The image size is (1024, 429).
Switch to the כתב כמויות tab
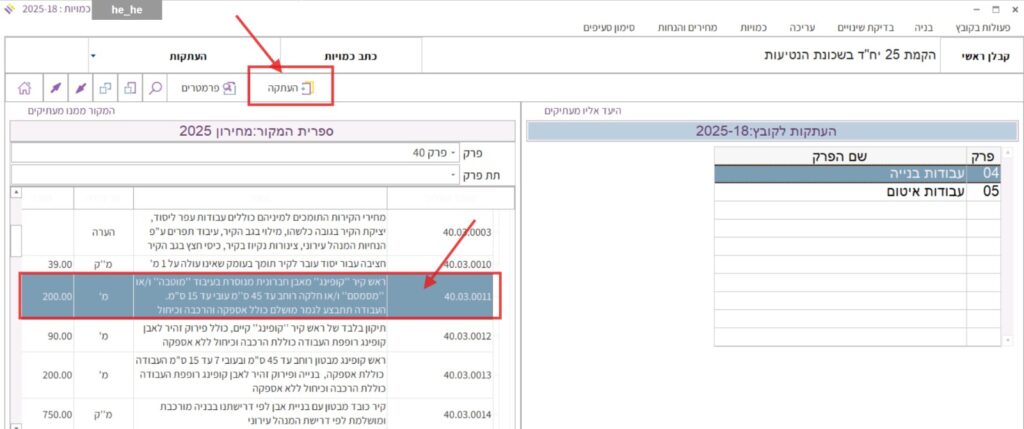click(x=348, y=57)
